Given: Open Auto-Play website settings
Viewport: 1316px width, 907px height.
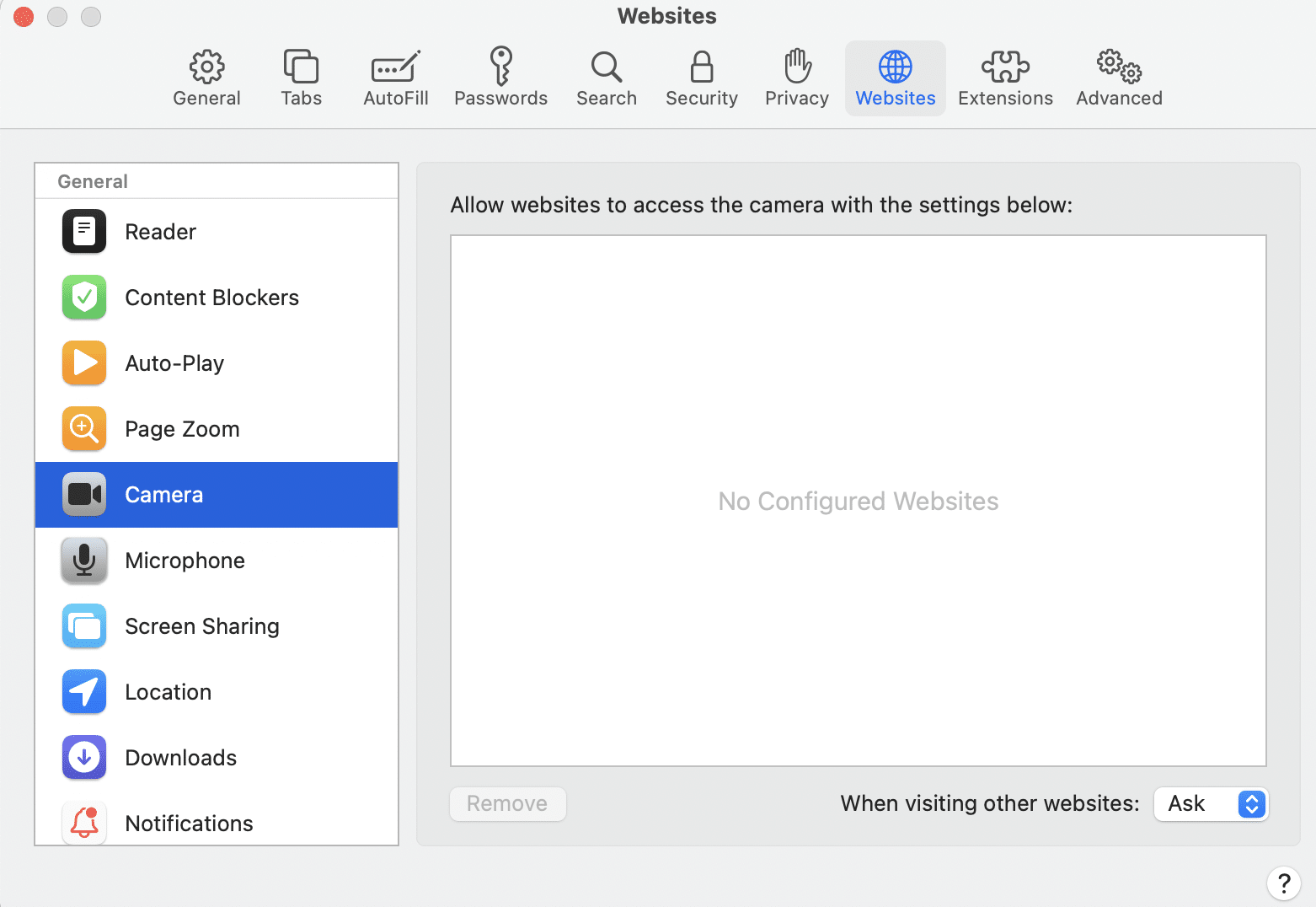Looking at the screenshot, I should (x=174, y=363).
